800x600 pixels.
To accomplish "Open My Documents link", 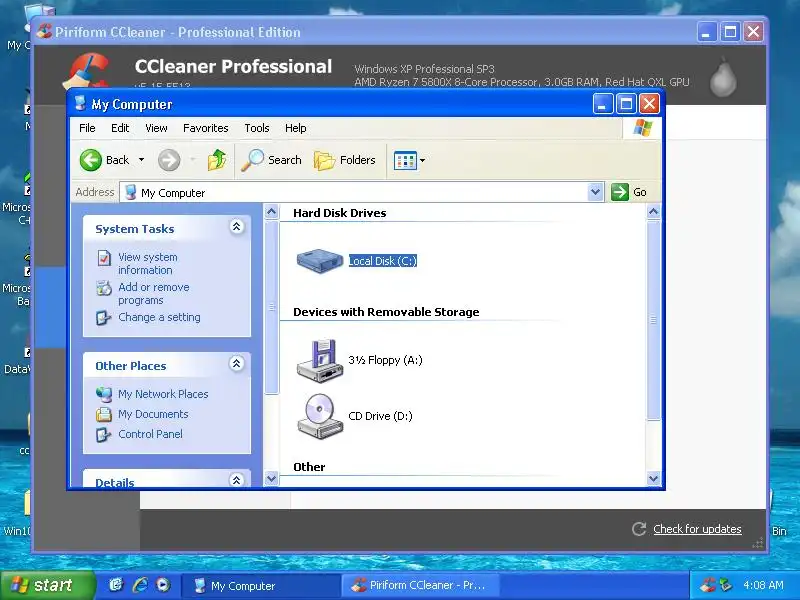I will click(153, 414).
